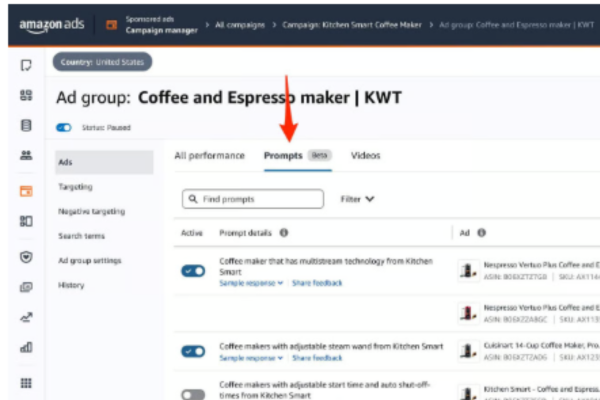This screenshot has width=600, height=400.
Task: Switch to the All performance tab
Action: pos(209,156)
